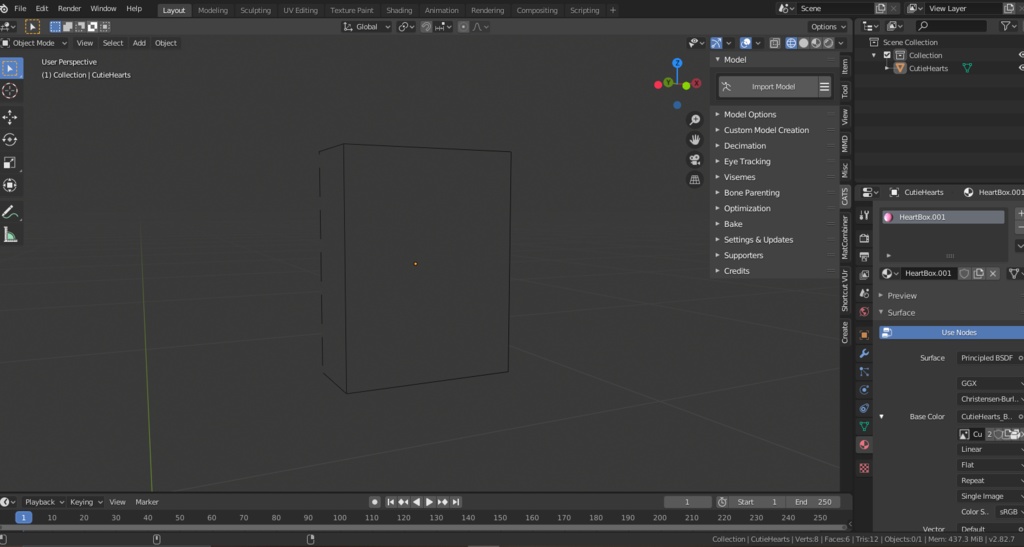Screen dimensions: 1024x547
Task: Toggle Collection checkbox in outliner
Action: (887, 55)
